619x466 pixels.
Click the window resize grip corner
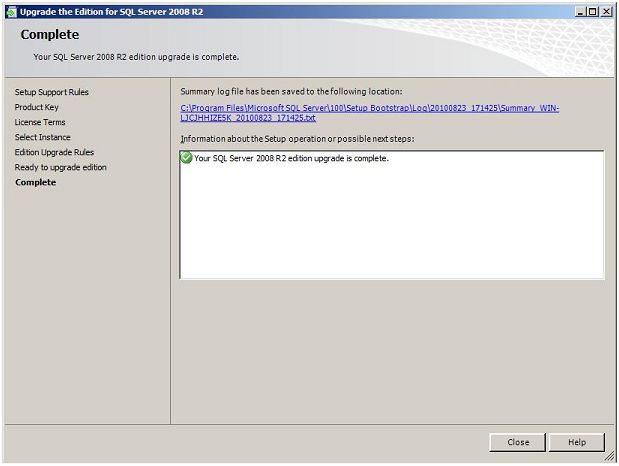click(610, 457)
